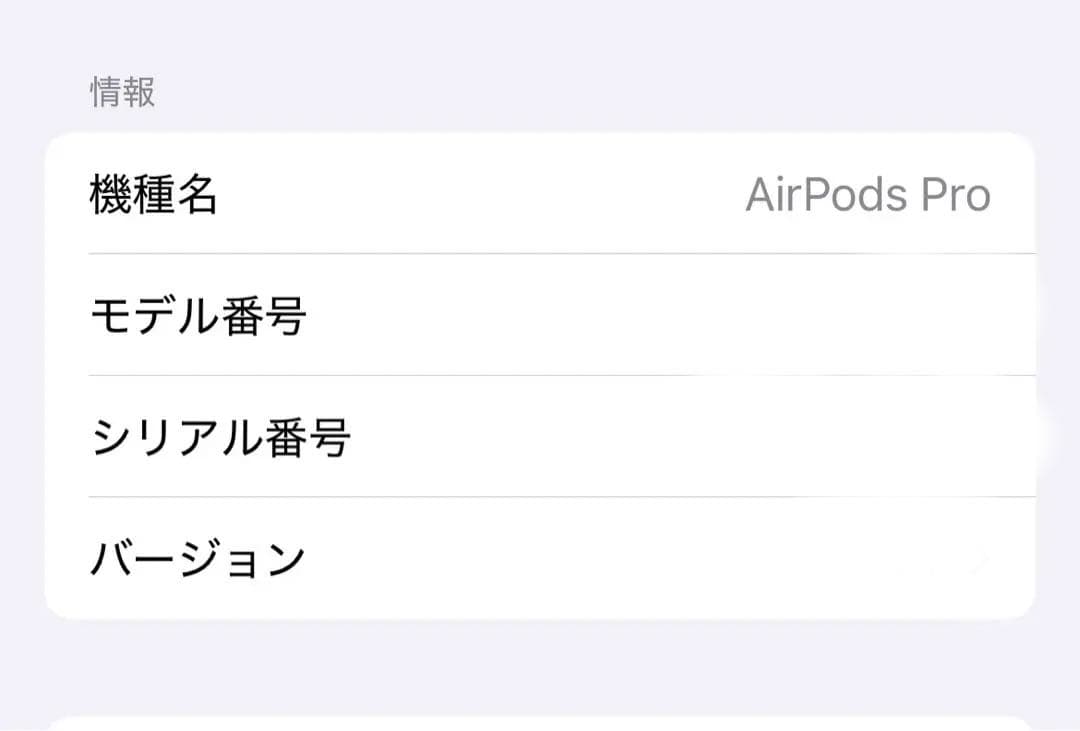This screenshot has width=1080, height=731.
Task: Select the 機種名 label
Action: pyautogui.click(x=155, y=195)
